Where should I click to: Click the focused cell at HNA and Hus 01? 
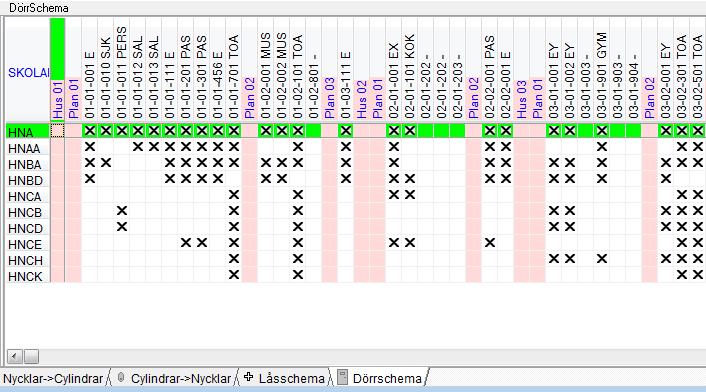58,131
